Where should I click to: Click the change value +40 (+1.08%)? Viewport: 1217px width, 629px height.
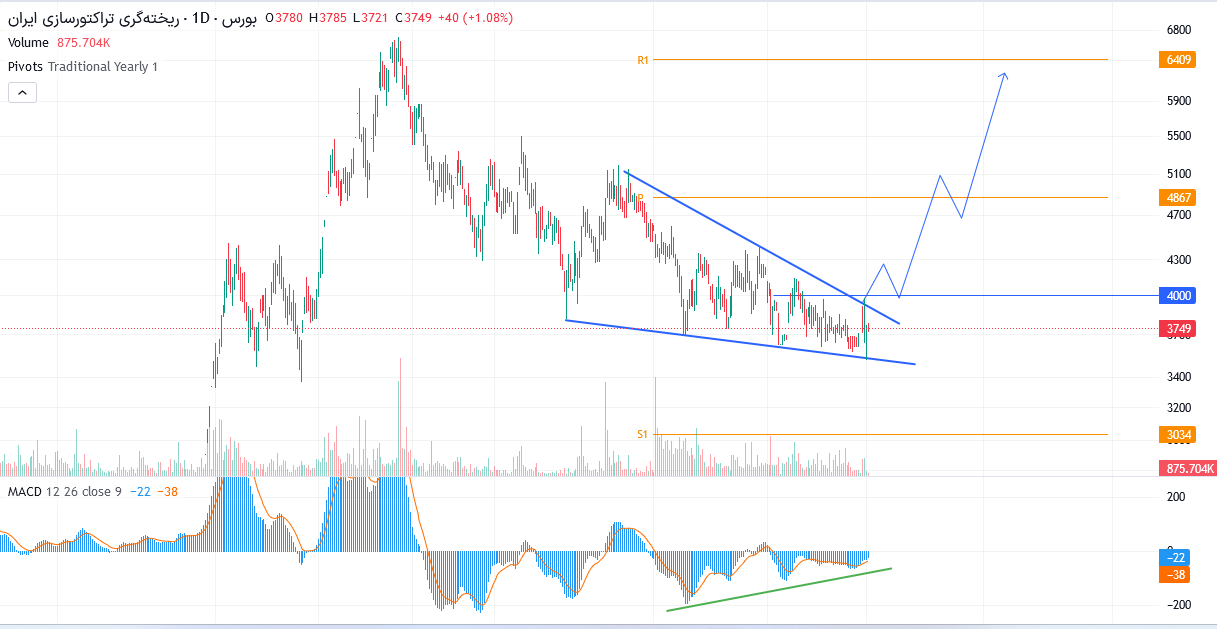point(478,19)
